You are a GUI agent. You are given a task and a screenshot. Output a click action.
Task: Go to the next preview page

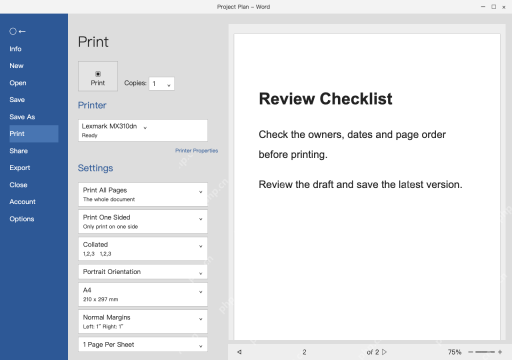[x=384, y=352]
